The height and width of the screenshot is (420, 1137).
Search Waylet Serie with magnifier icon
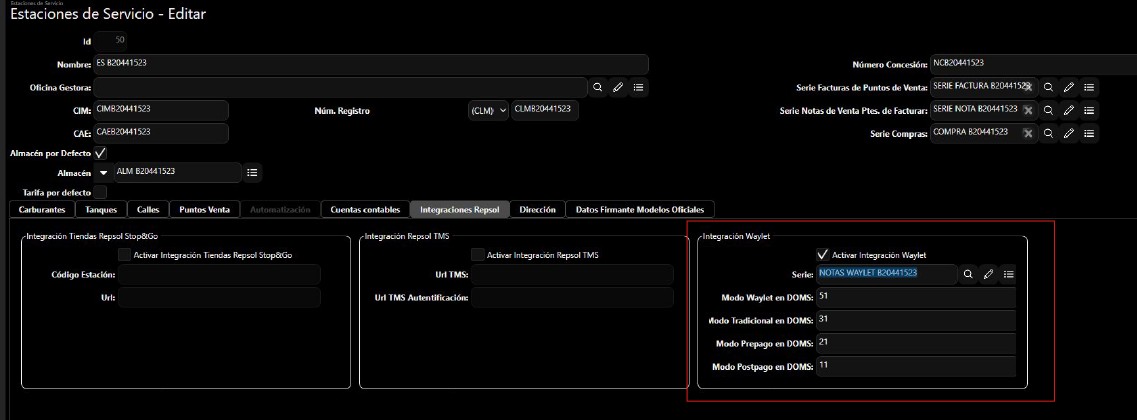tap(968, 274)
